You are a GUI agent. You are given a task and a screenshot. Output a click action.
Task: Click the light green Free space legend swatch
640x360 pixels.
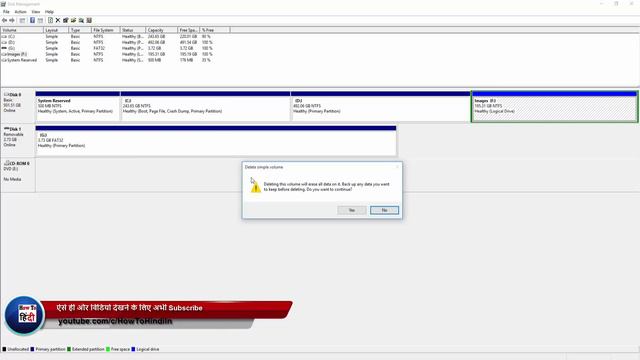[x=108, y=349]
